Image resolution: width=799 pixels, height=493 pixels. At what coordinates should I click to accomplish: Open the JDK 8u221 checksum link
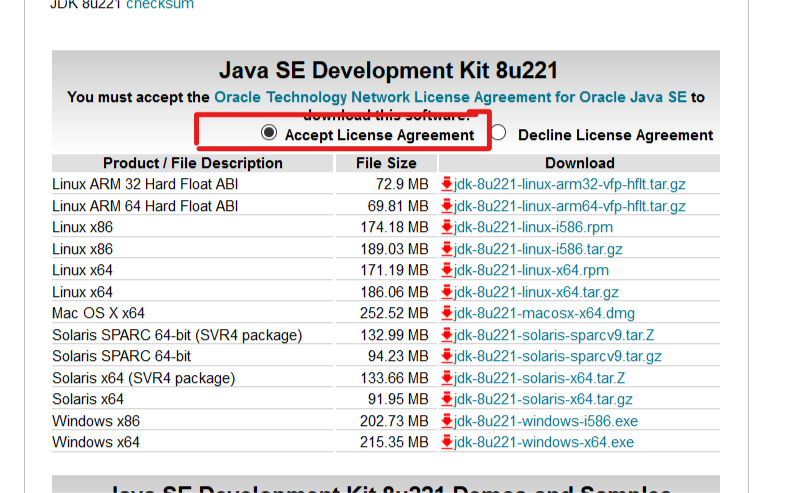click(x=159, y=5)
